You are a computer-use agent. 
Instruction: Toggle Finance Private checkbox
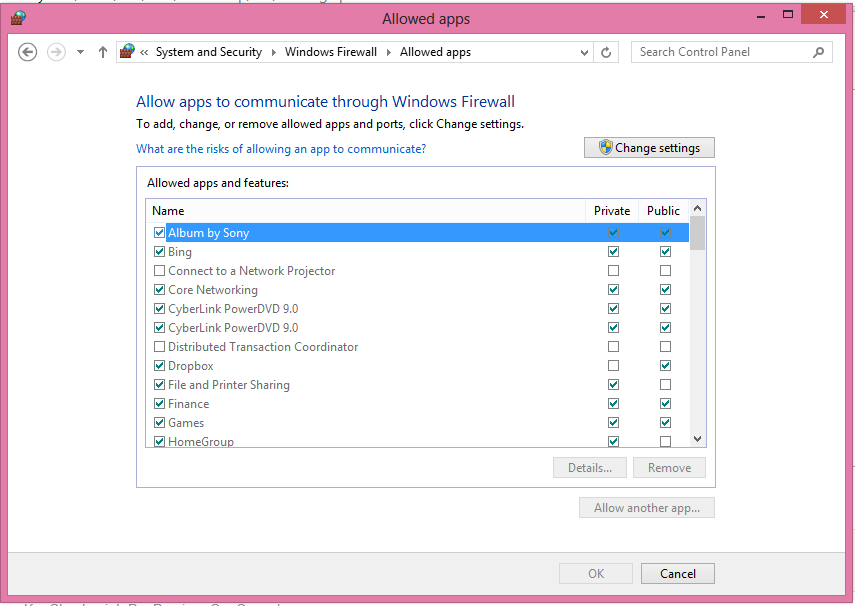pyautogui.click(x=613, y=404)
